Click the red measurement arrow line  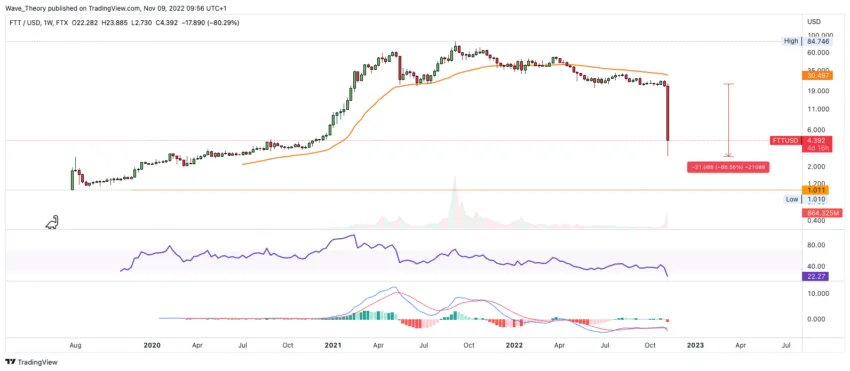tap(728, 120)
